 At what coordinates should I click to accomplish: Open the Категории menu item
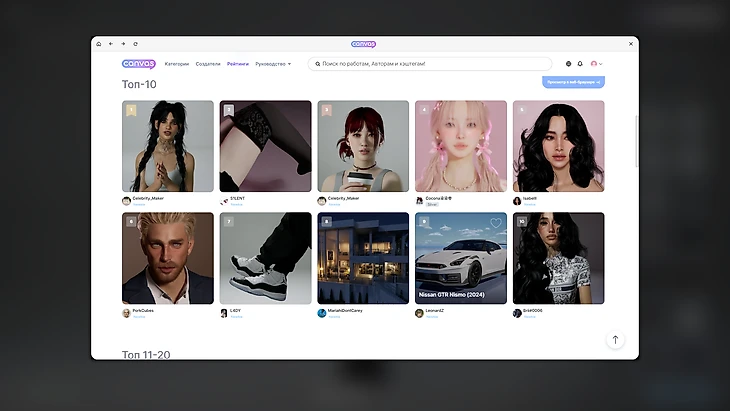pyautogui.click(x=177, y=64)
